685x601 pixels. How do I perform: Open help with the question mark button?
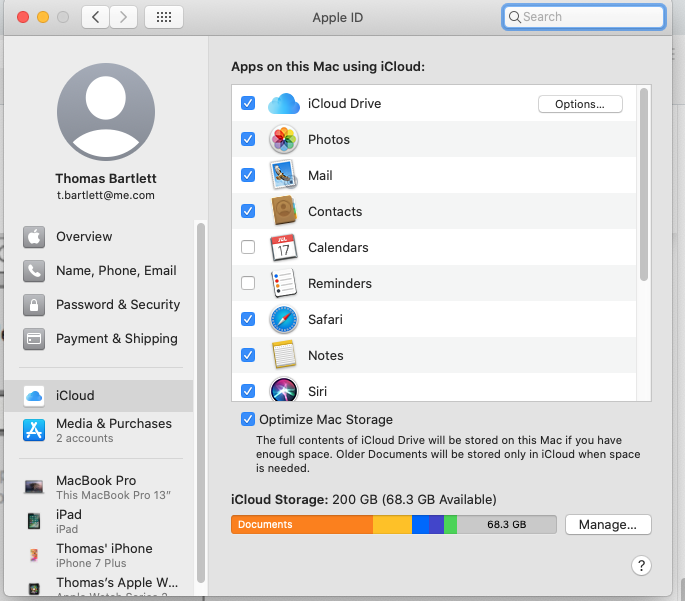pos(641,566)
